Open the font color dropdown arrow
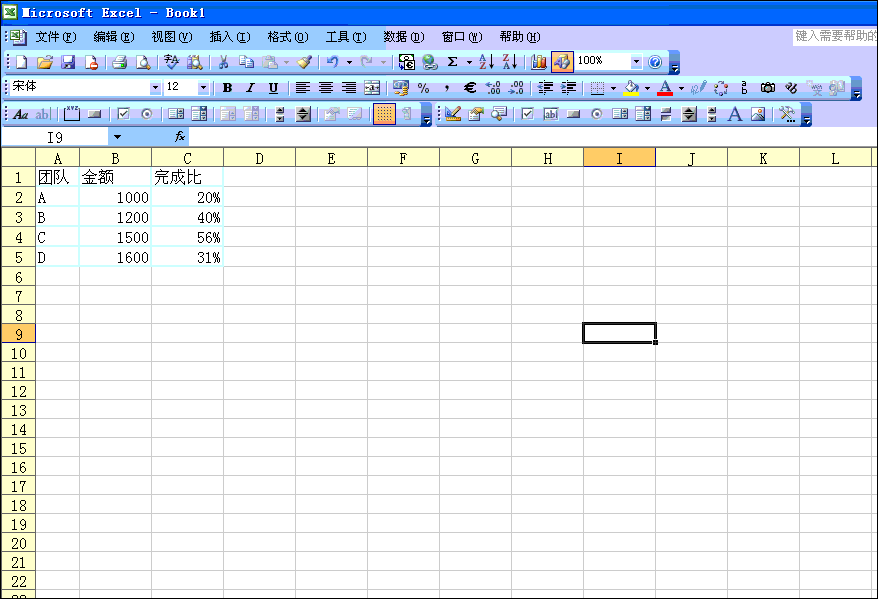Screen dimensions: 878x599 tap(680, 87)
